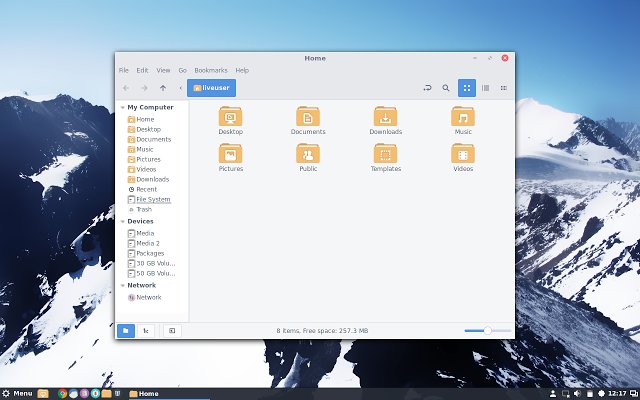Open File System in the sidebar
640x400 pixels.
(149, 199)
